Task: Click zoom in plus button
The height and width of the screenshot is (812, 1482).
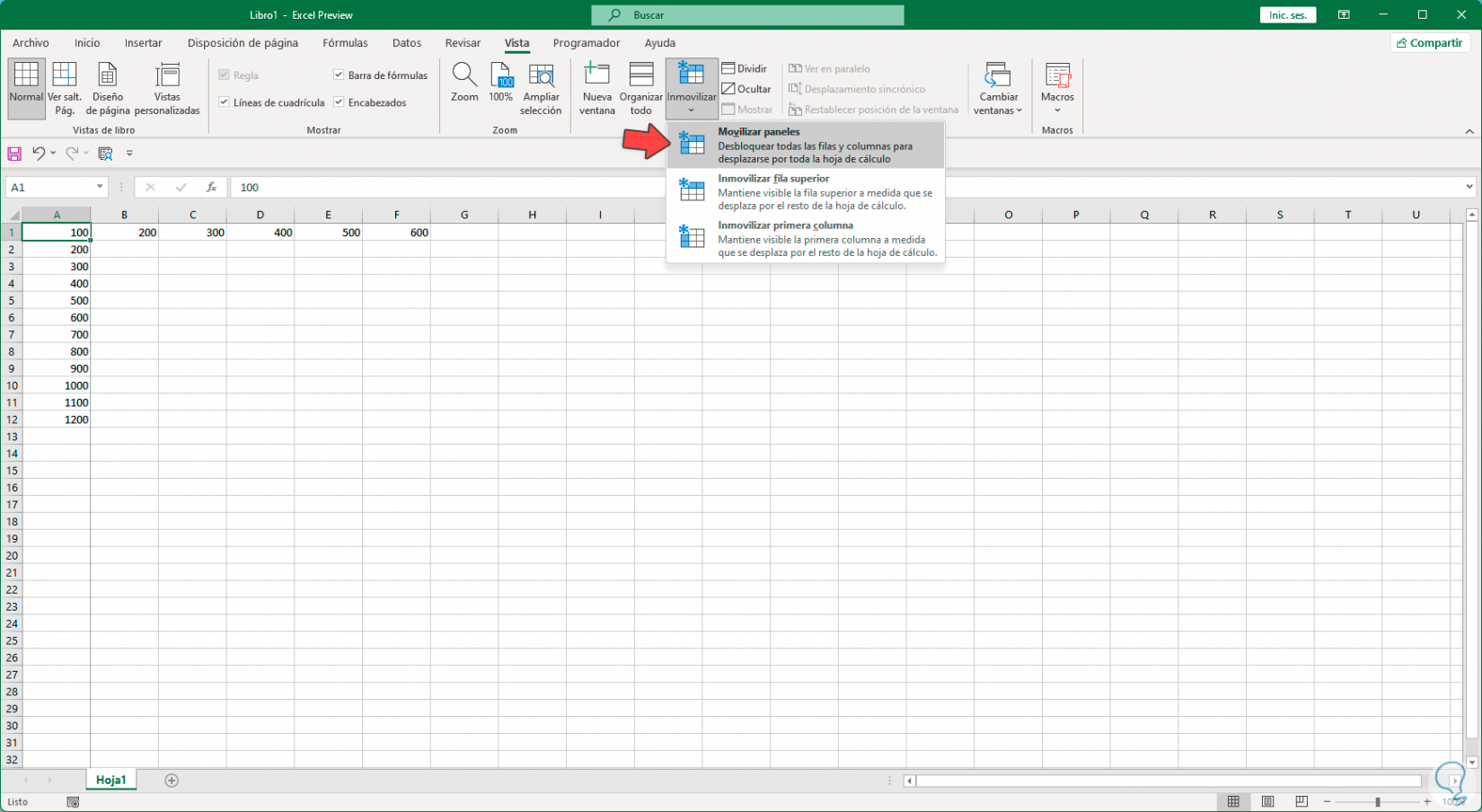Action: coord(1427,801)
